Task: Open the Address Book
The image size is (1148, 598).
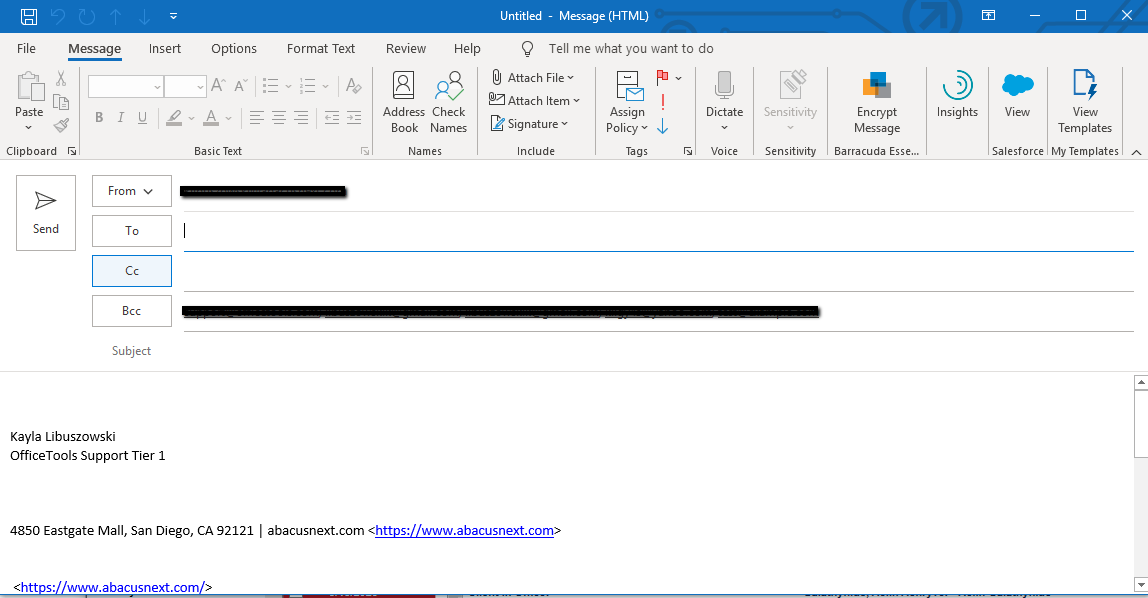Action: coord(403,102)
